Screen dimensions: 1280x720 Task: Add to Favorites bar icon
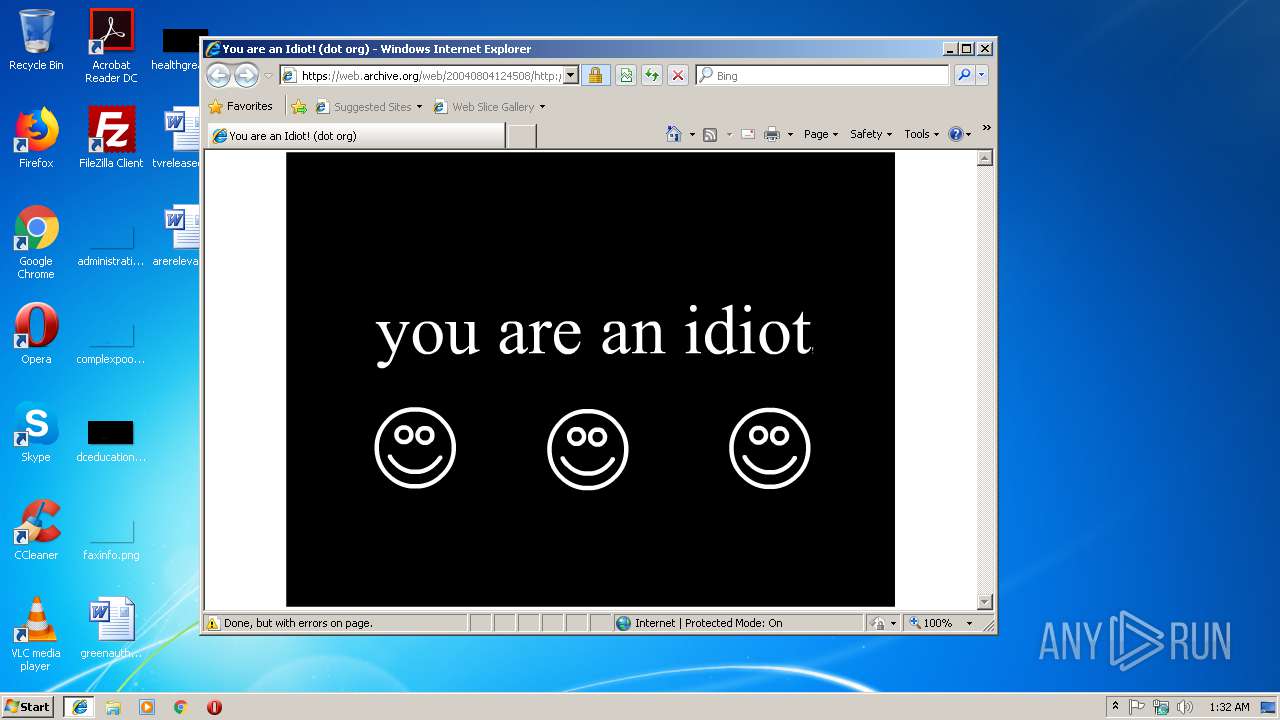coord(298,107)
